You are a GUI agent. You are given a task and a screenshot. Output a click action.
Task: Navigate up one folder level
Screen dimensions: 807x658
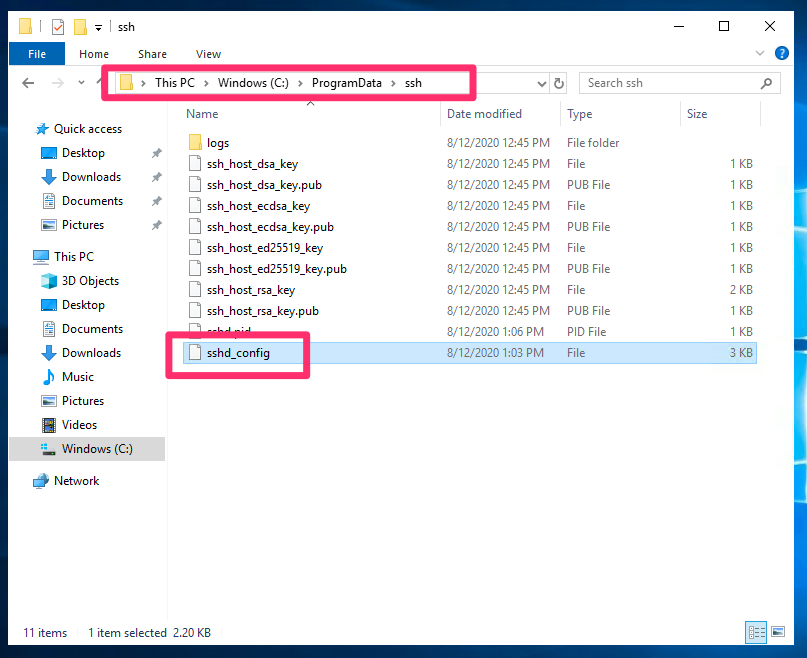click(x=100, y=83)
